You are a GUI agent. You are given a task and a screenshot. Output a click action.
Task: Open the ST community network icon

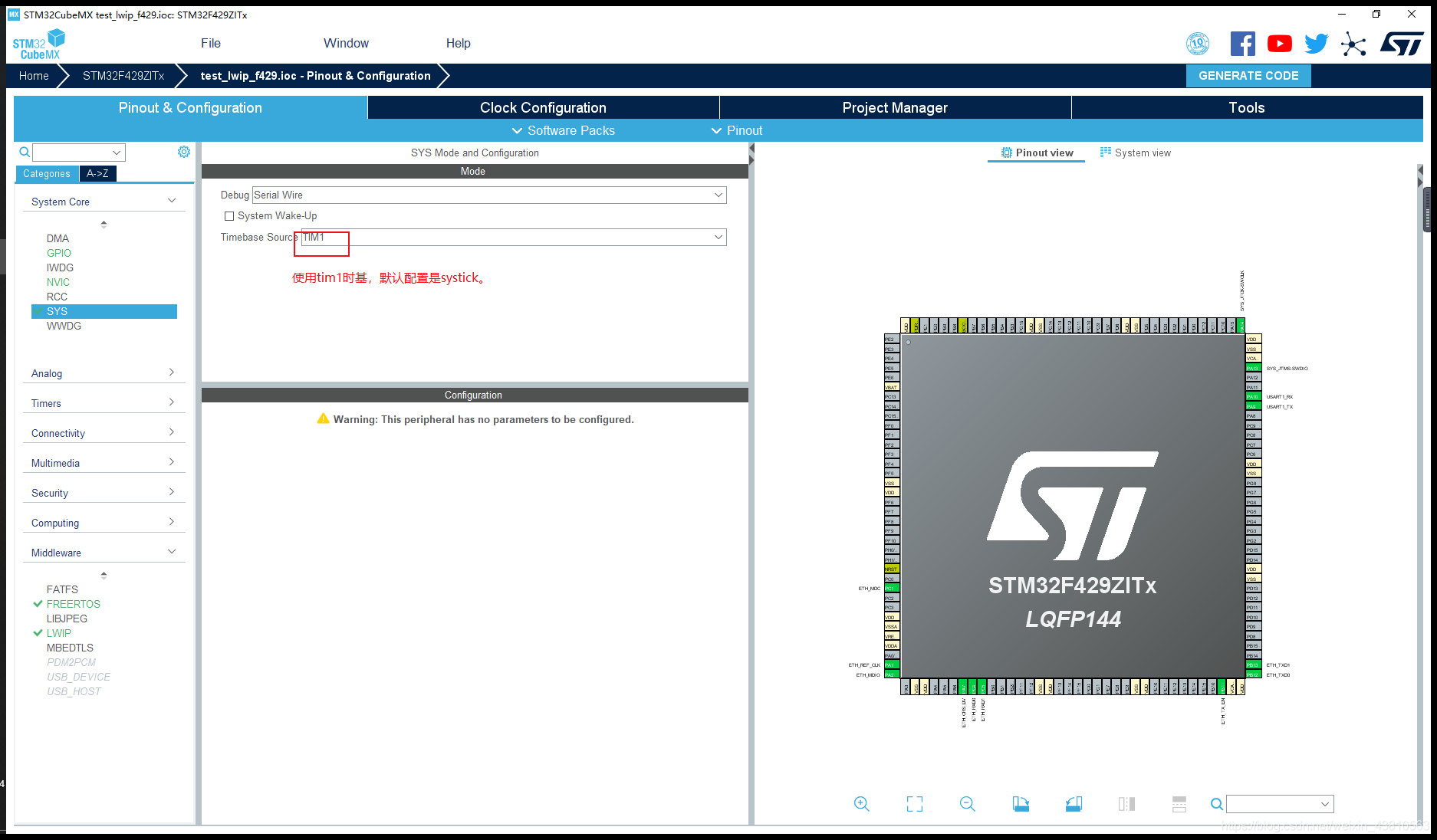click(1353, 44)
